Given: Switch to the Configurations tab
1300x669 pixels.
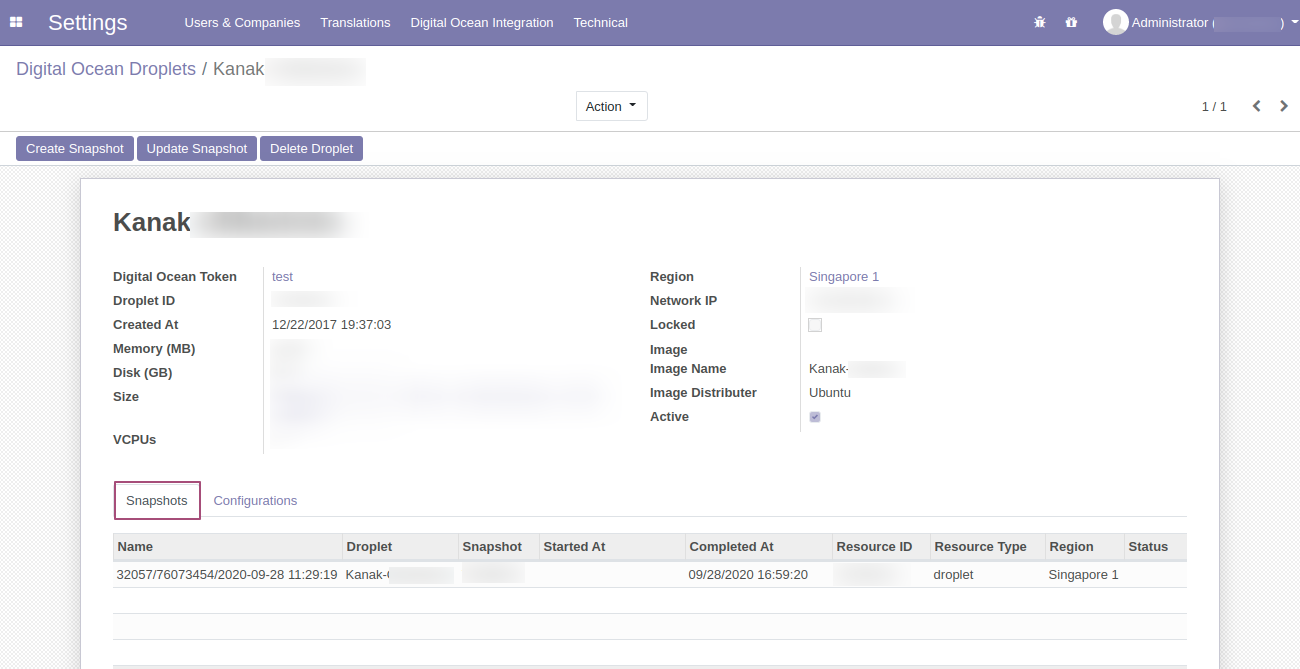Looking at the screenshot, I should [255, 500].
